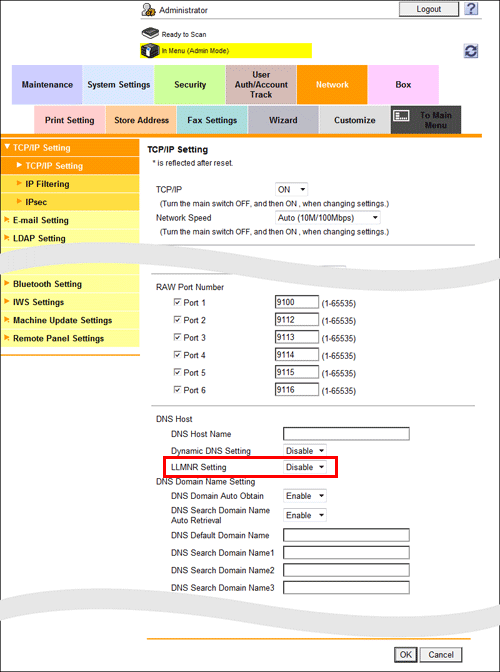500x672 pixels.
Task: Disable the Port 6 checkbox
Action: tap(177, 390)
